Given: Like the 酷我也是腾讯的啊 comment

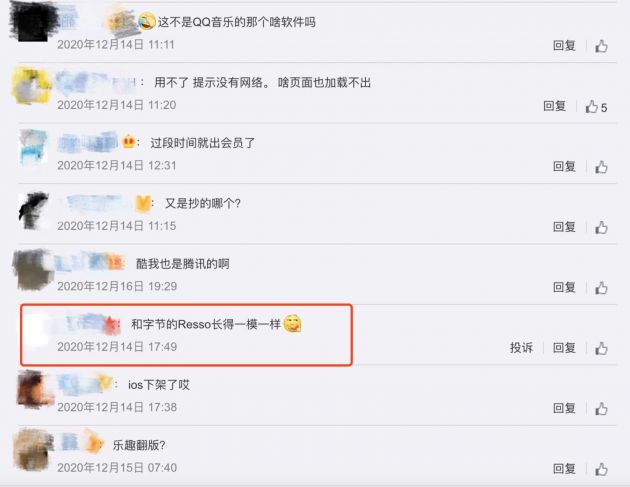Looking at the screenshot, I should (601, 288).
